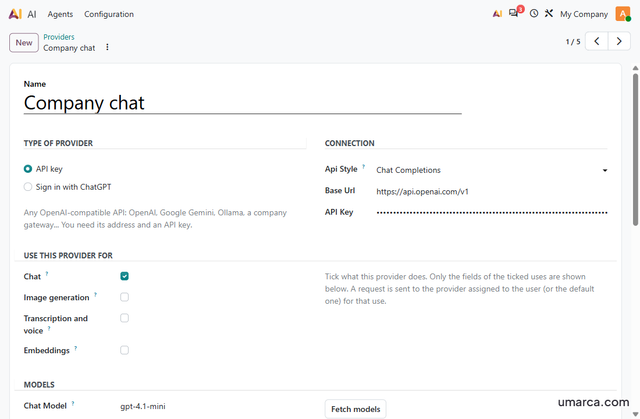
Task: Click the MODELS section heading
Action: (39, 385)
